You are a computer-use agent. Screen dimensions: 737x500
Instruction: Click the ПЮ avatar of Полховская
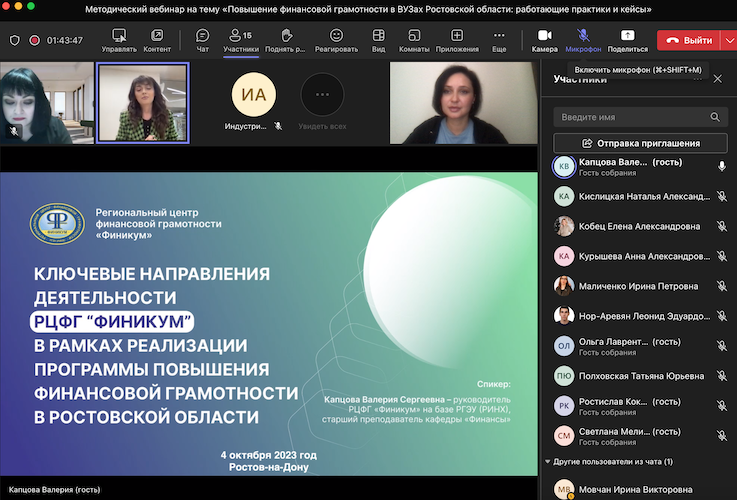pyautogui.click(x=564, y=376)
